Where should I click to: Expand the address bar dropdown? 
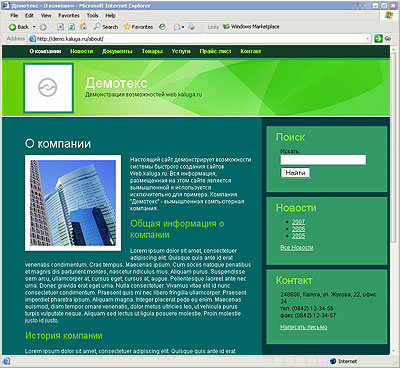point(368,39)
